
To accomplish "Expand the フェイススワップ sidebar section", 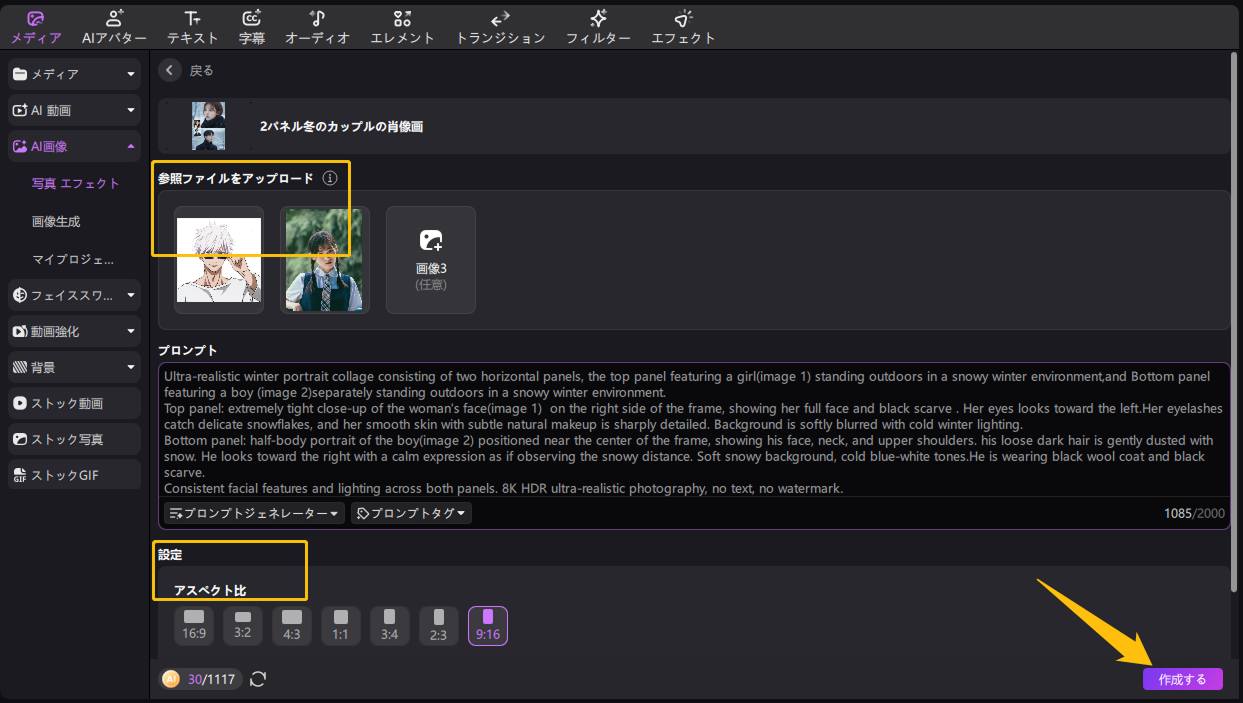I will pos(74,295).
